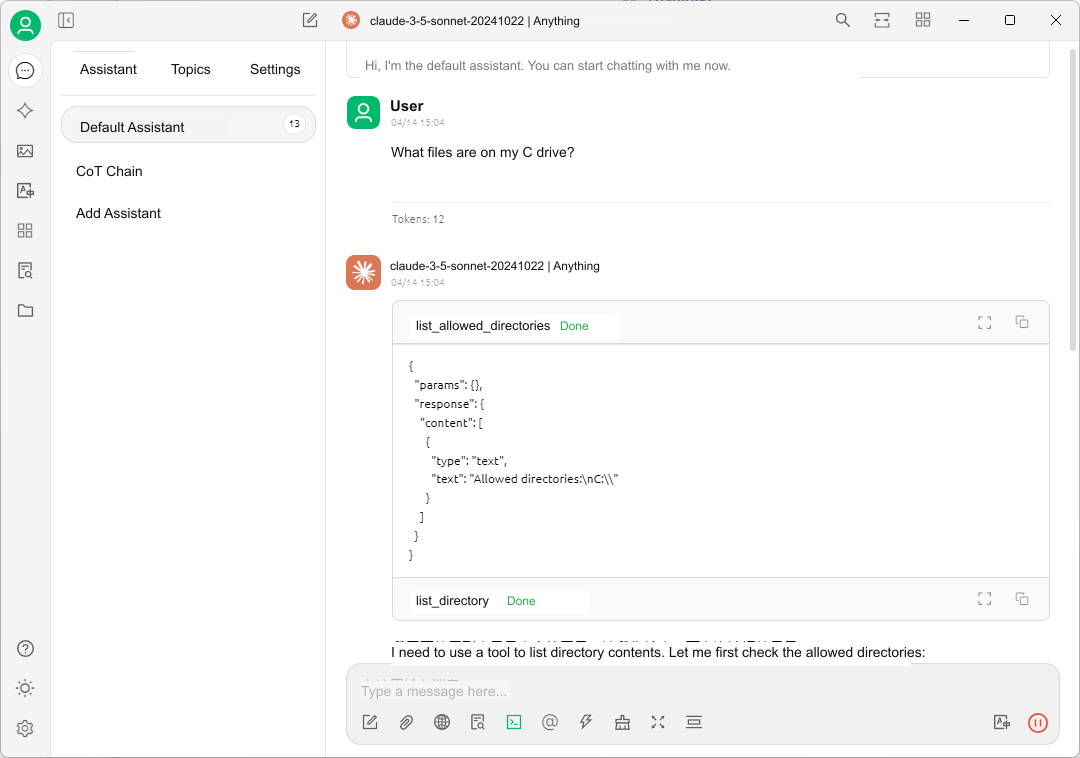Select knowledge base icon in input toolbar

click(x=478, y=722)
